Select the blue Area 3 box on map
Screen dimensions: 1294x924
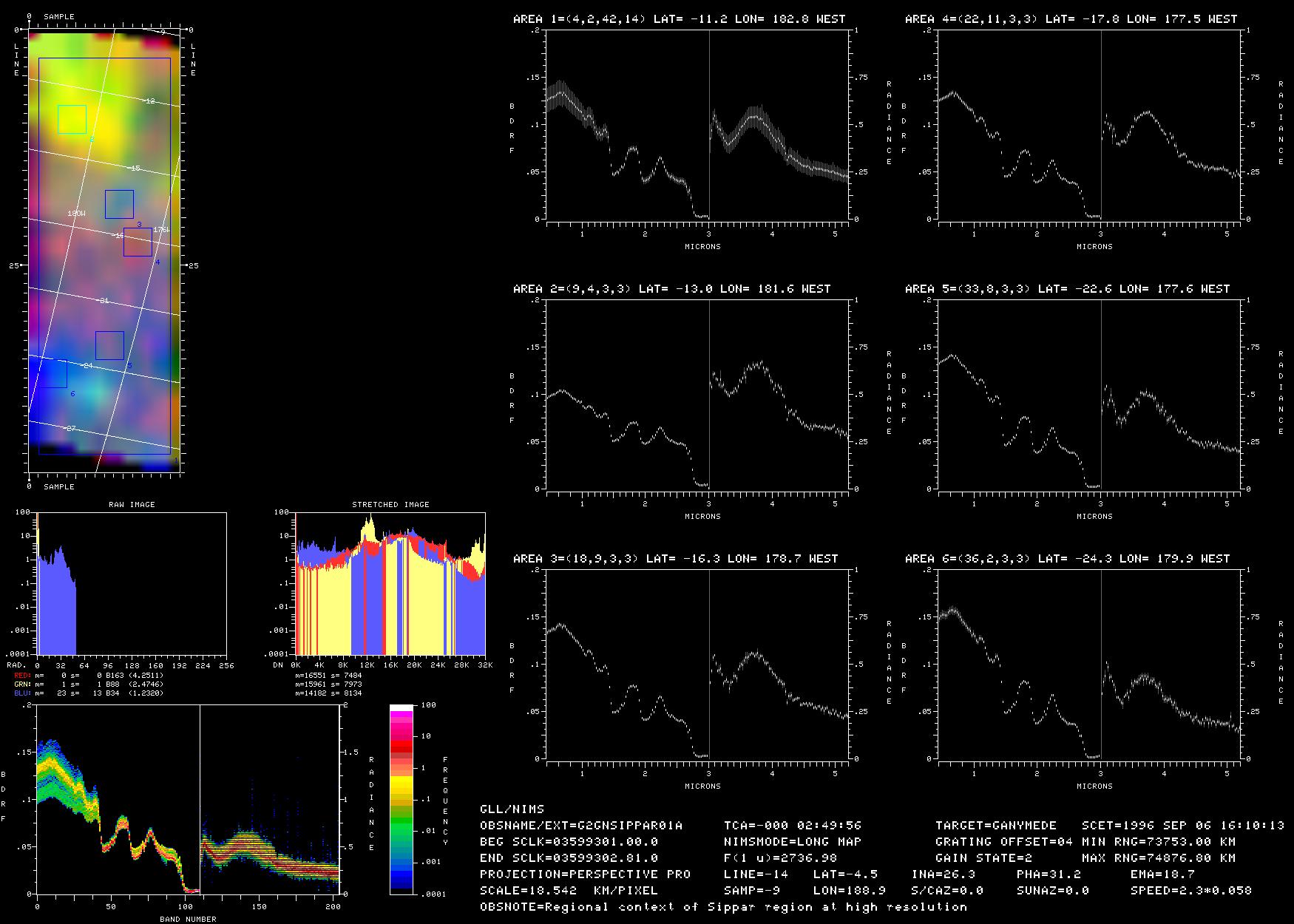pos(119,204)
